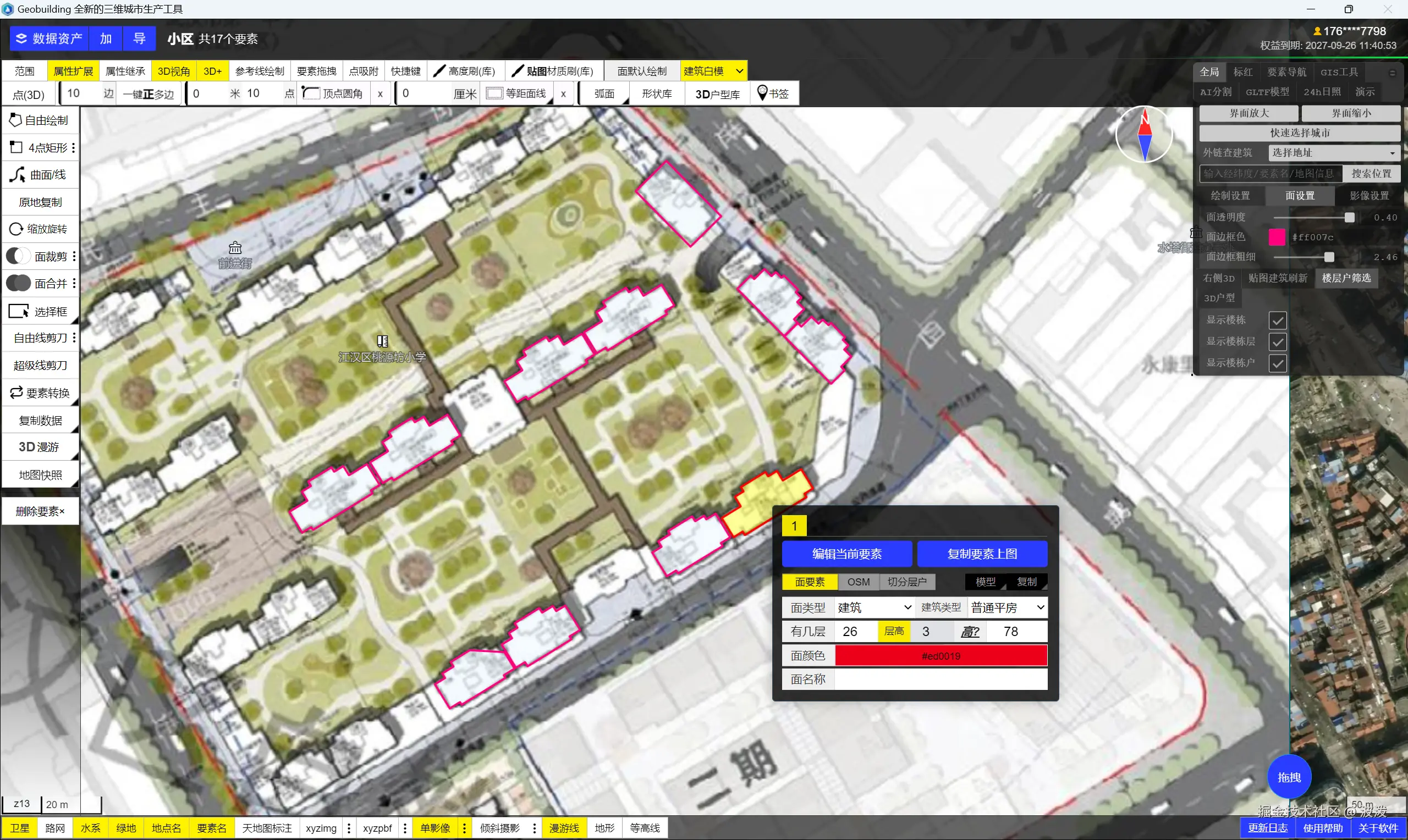Select the 4点矩形 rectangle tool
Image resolution: width=1408 pixels, height=840 pixels.
point(40,148)
